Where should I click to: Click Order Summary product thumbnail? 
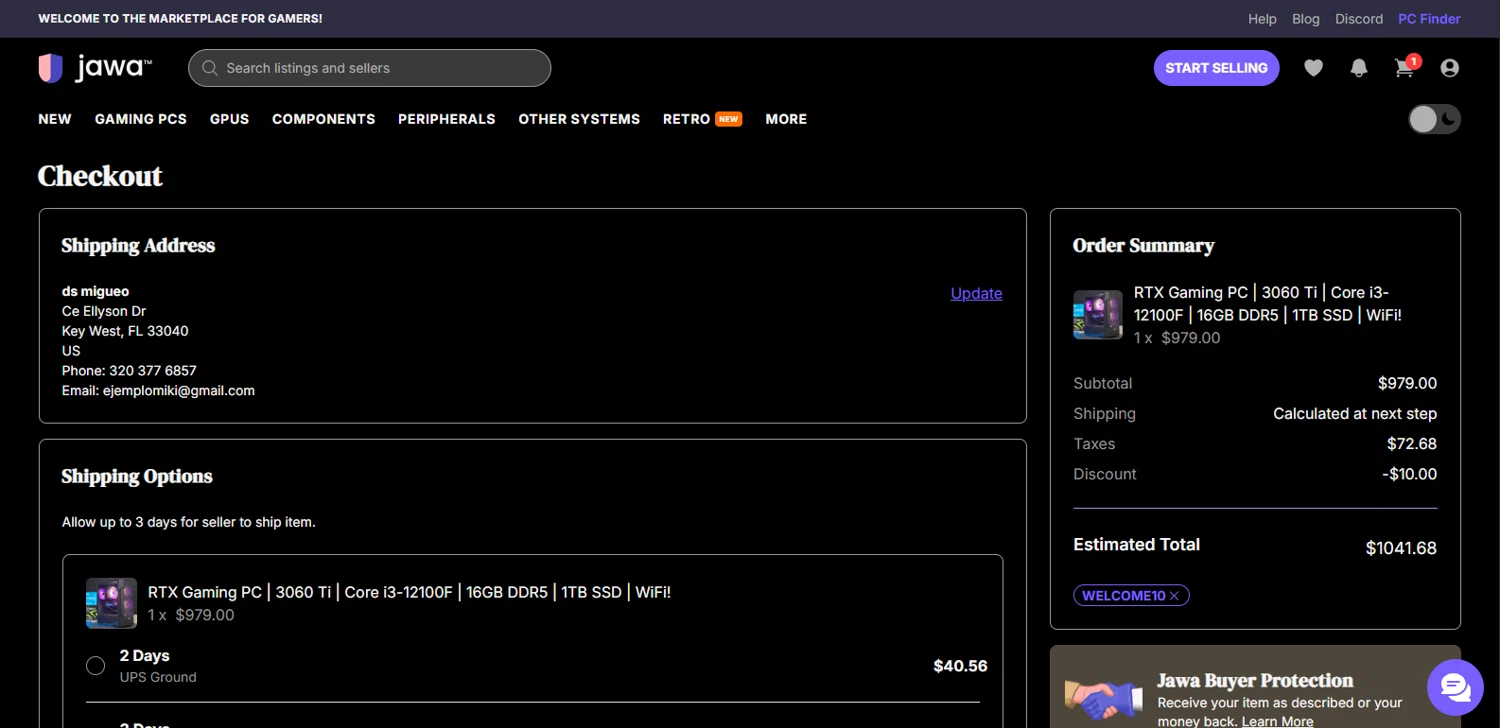click(1098, 315)
